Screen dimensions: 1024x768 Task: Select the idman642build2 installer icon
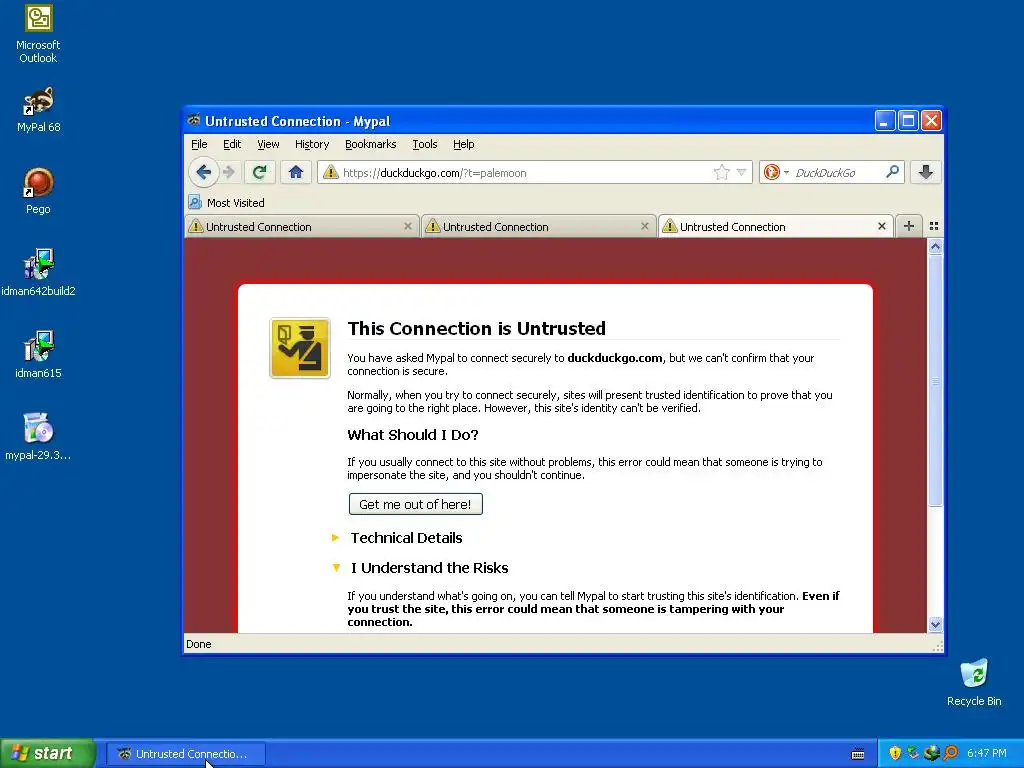pyautogui.click(x=38, y=272)
